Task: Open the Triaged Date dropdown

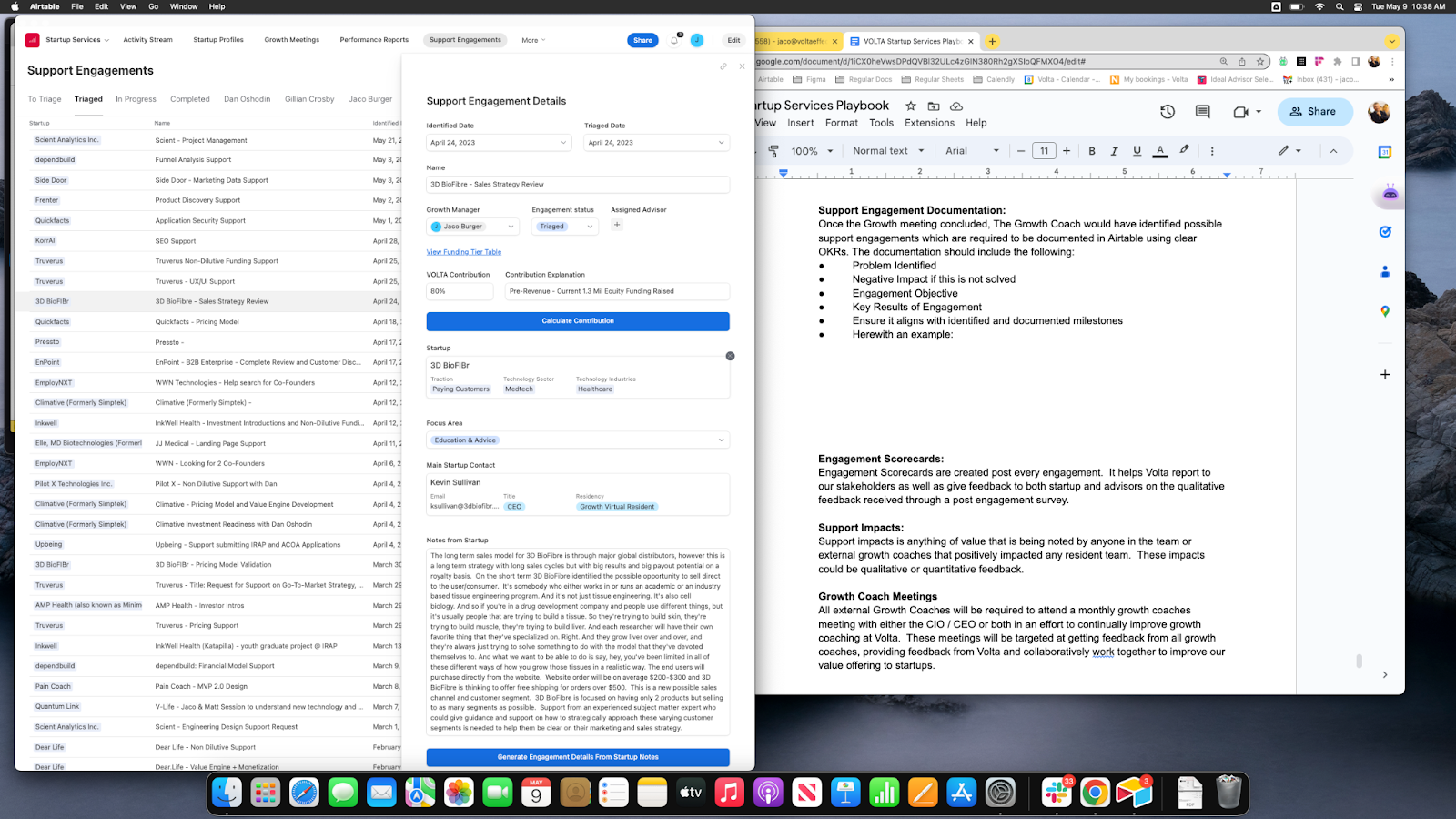Action: click(657, 143)
